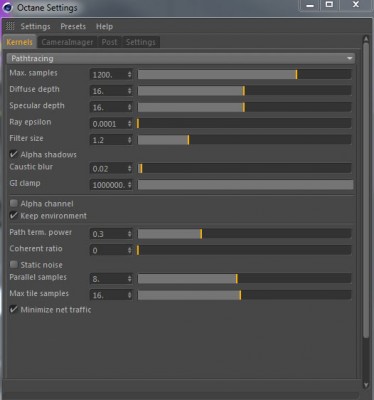This screenshot has width=374, height=400.
Task: Click the Cinema 4D logo icon in title bar
Action: tap(7, 7)
